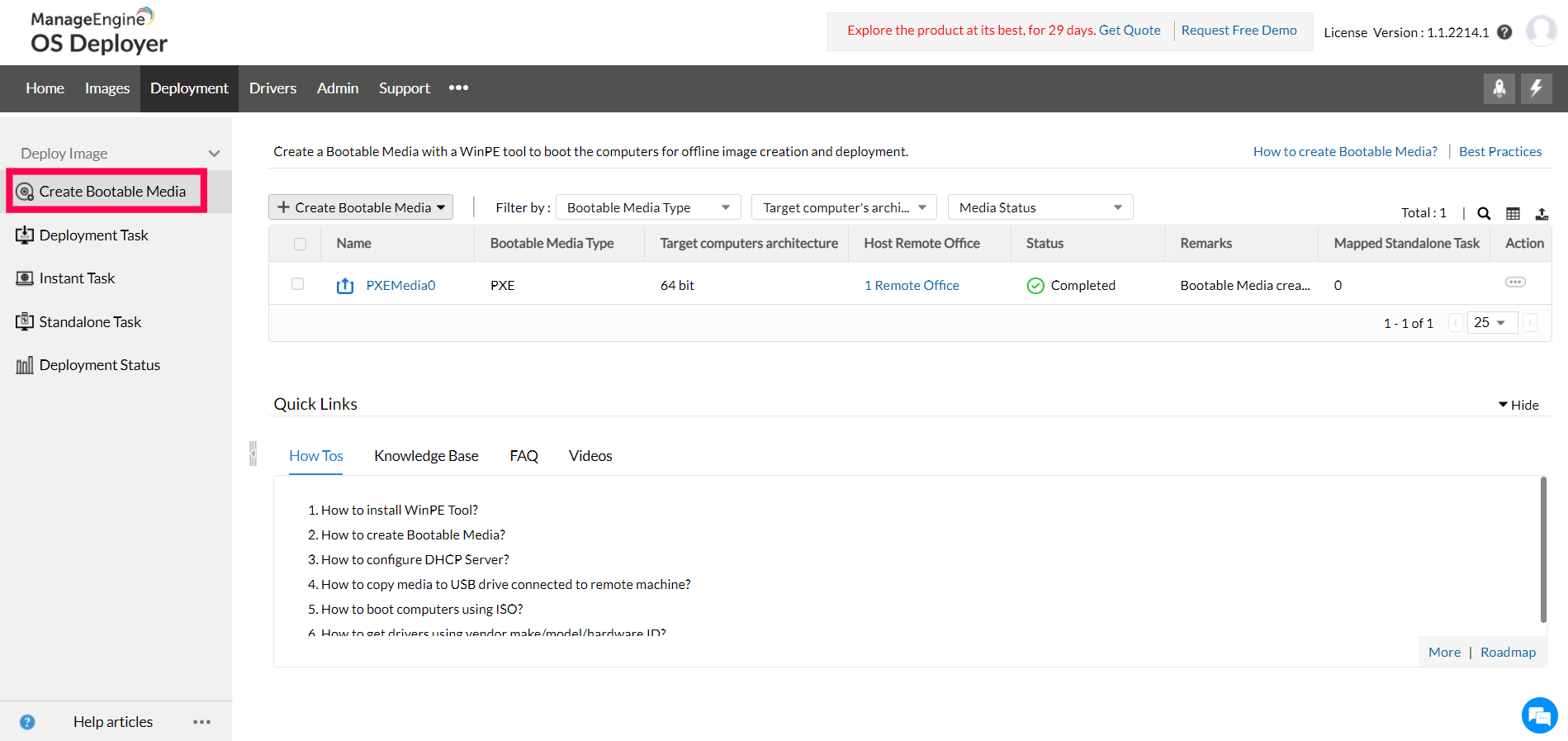Open the Images menu
The image size is (1568, 741).
(107, 88)
